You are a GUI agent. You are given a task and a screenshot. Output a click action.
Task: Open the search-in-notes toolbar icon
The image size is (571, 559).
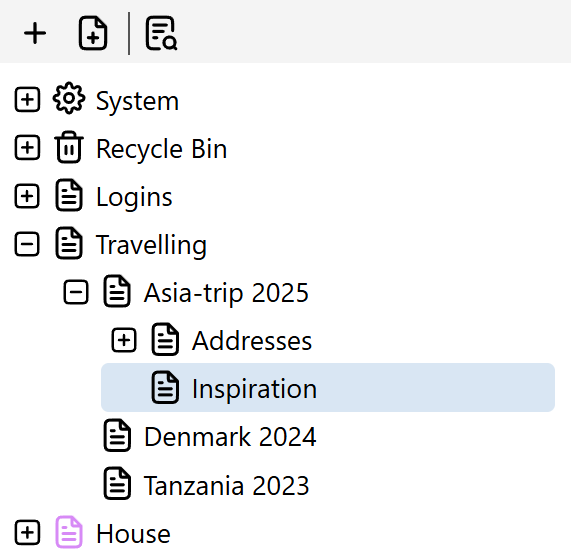click(161, 33)
